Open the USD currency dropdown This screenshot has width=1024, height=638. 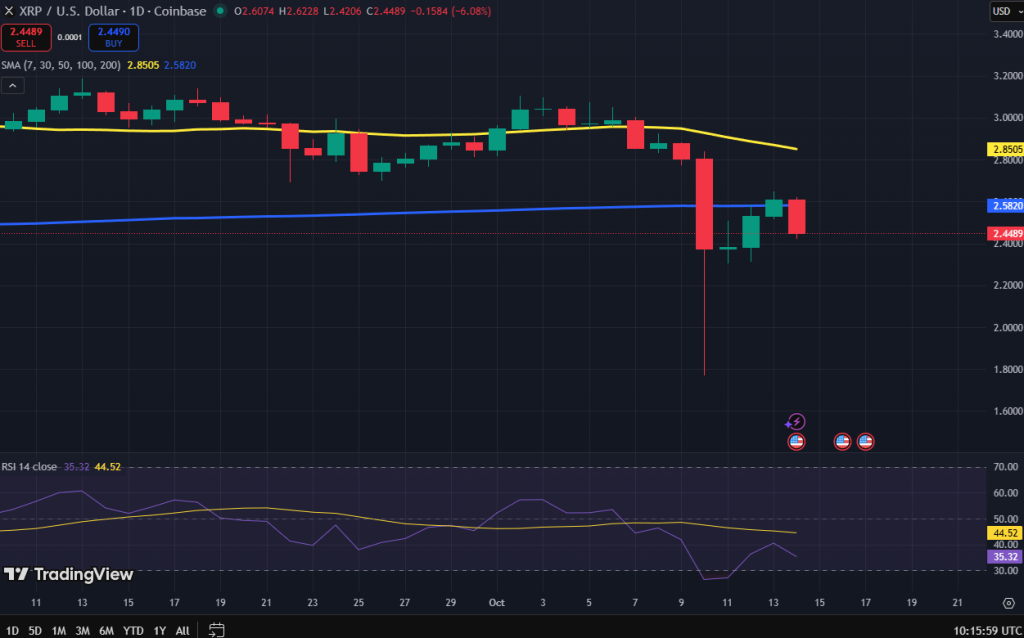[x=1002, y=11]
